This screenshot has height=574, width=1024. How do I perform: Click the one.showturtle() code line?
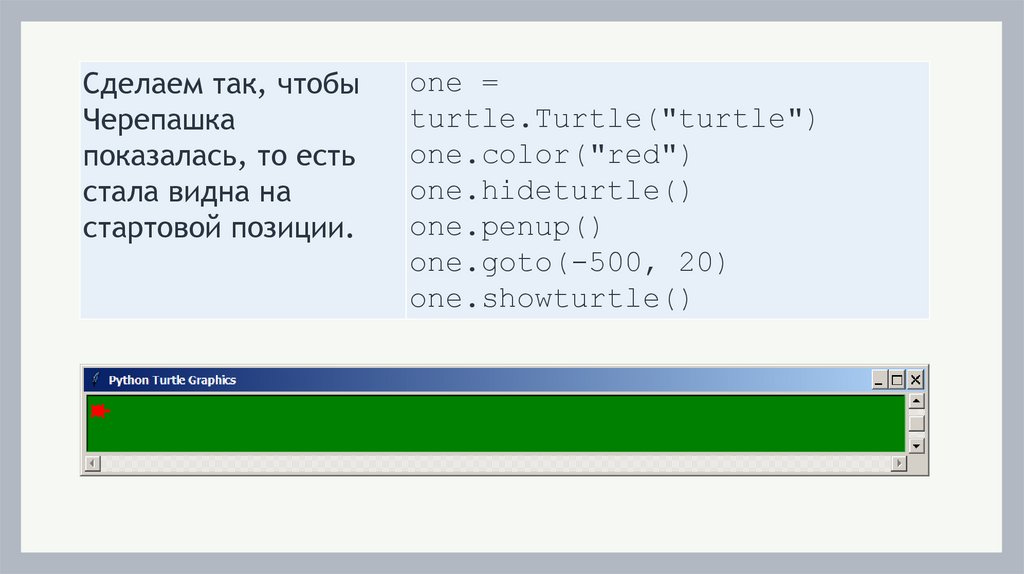551,299
